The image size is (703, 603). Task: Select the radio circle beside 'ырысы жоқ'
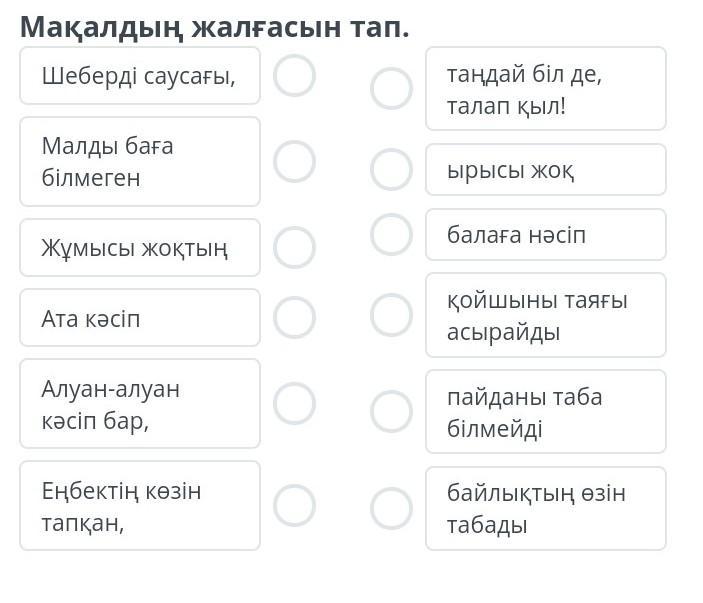point(391,169)
